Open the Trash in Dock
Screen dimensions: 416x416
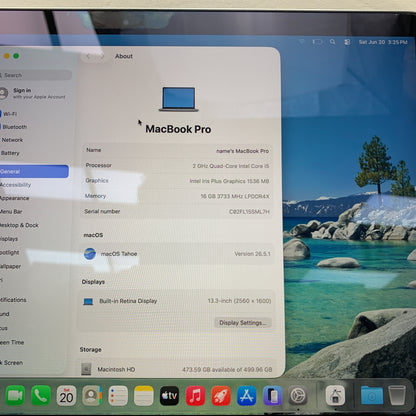(397, 395)
